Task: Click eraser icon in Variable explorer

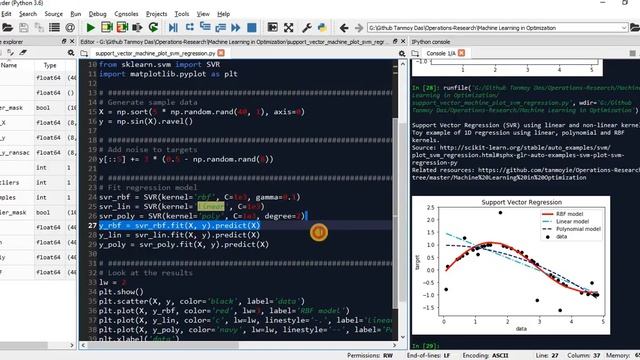Action: (x=23, y=53)
